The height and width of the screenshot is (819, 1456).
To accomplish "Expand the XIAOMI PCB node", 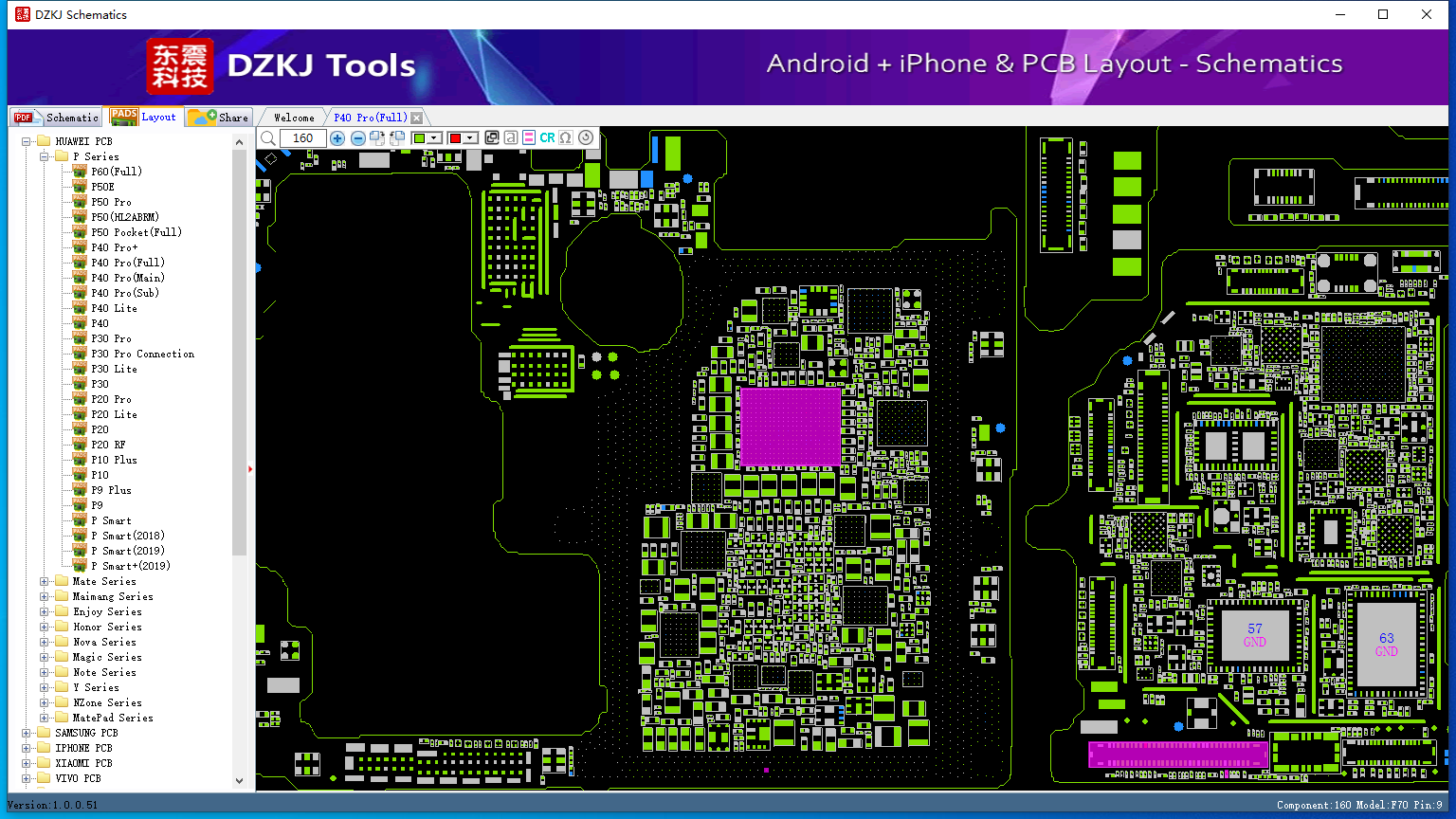I will (27, 763).
